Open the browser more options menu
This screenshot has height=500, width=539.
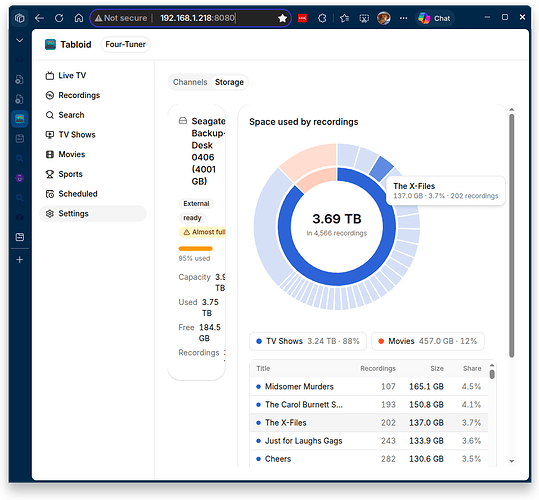(x=403, y=18)
